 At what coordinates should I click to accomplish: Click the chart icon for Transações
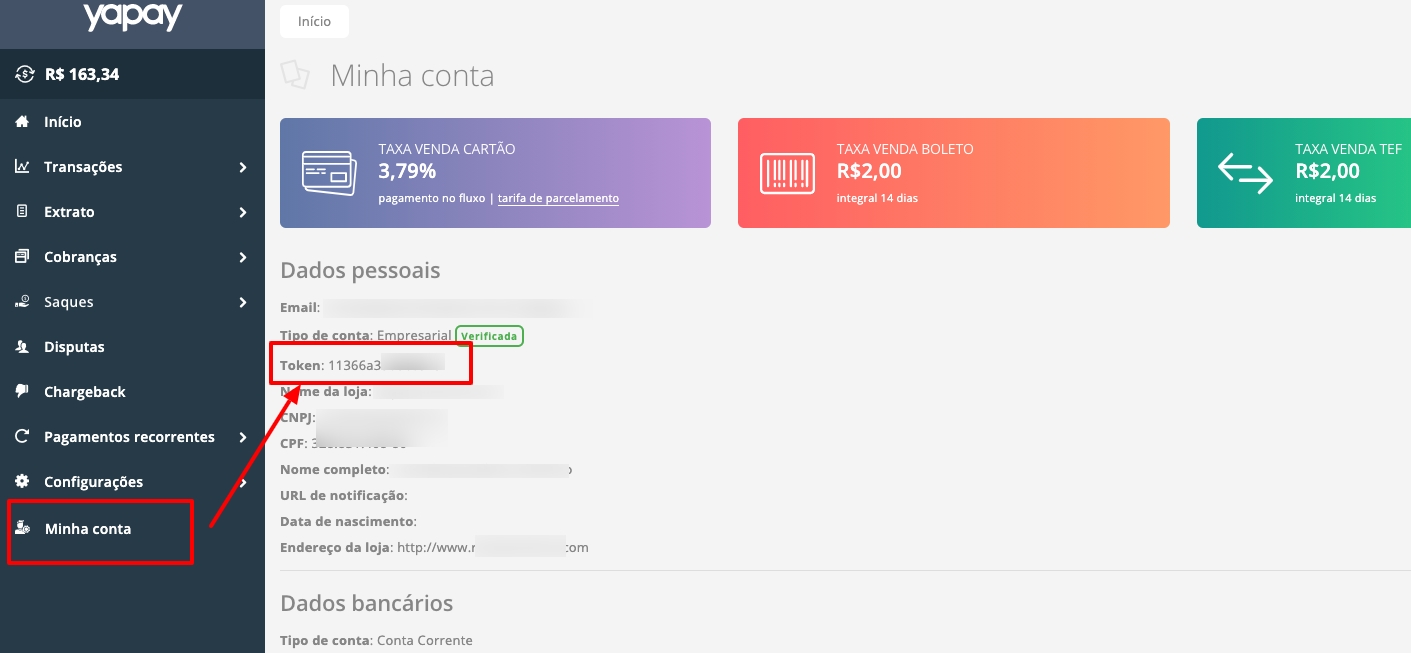point(22,167)
